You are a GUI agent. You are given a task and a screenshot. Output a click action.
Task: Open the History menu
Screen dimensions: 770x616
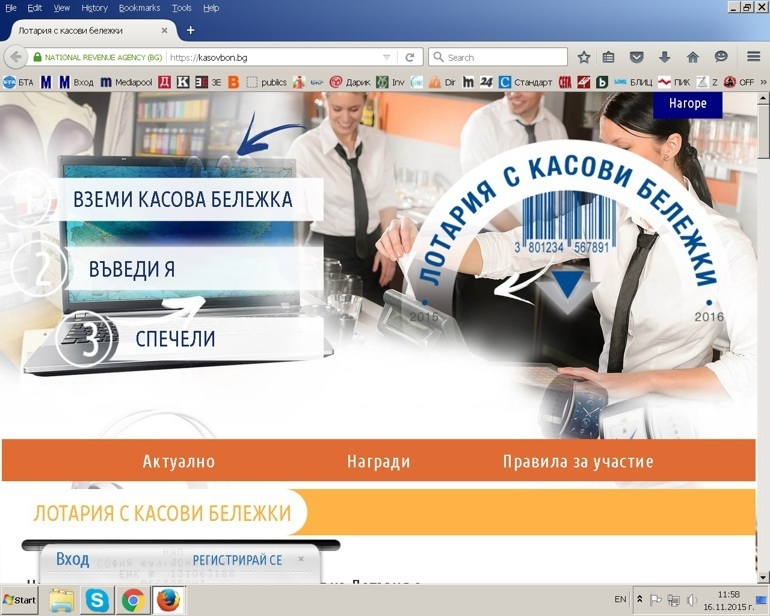coord(94,8)
